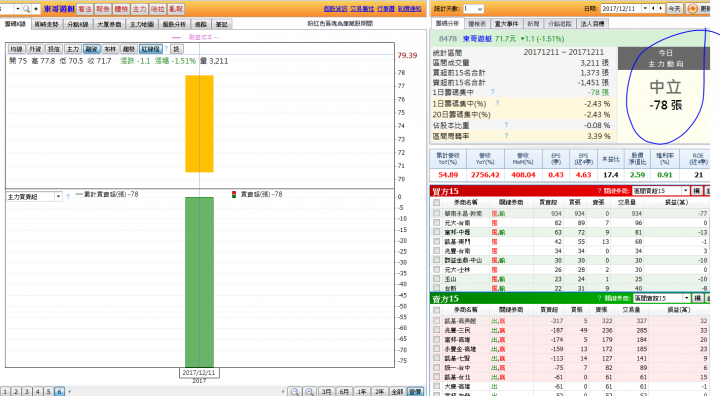Screen dimensions: 720x396
Task: Click the help question mark next to 紅綠燈
Action: (166, 49)
